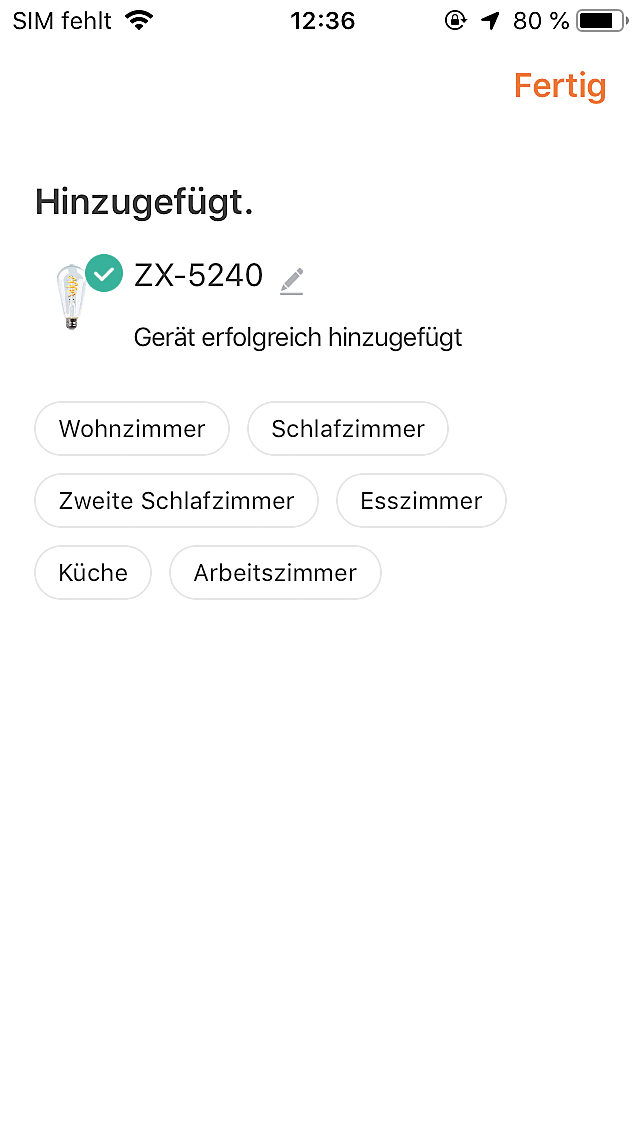This screenshot has width=640, height=1136.
Task: Tap the pencil edit icon beside ZX-5240
Action: point(291,281)
